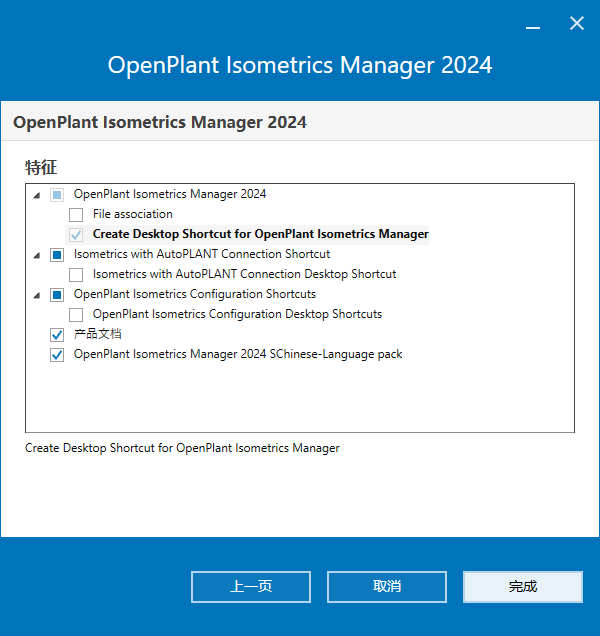
Task: Select the File association row label
Action: (133, 214)
